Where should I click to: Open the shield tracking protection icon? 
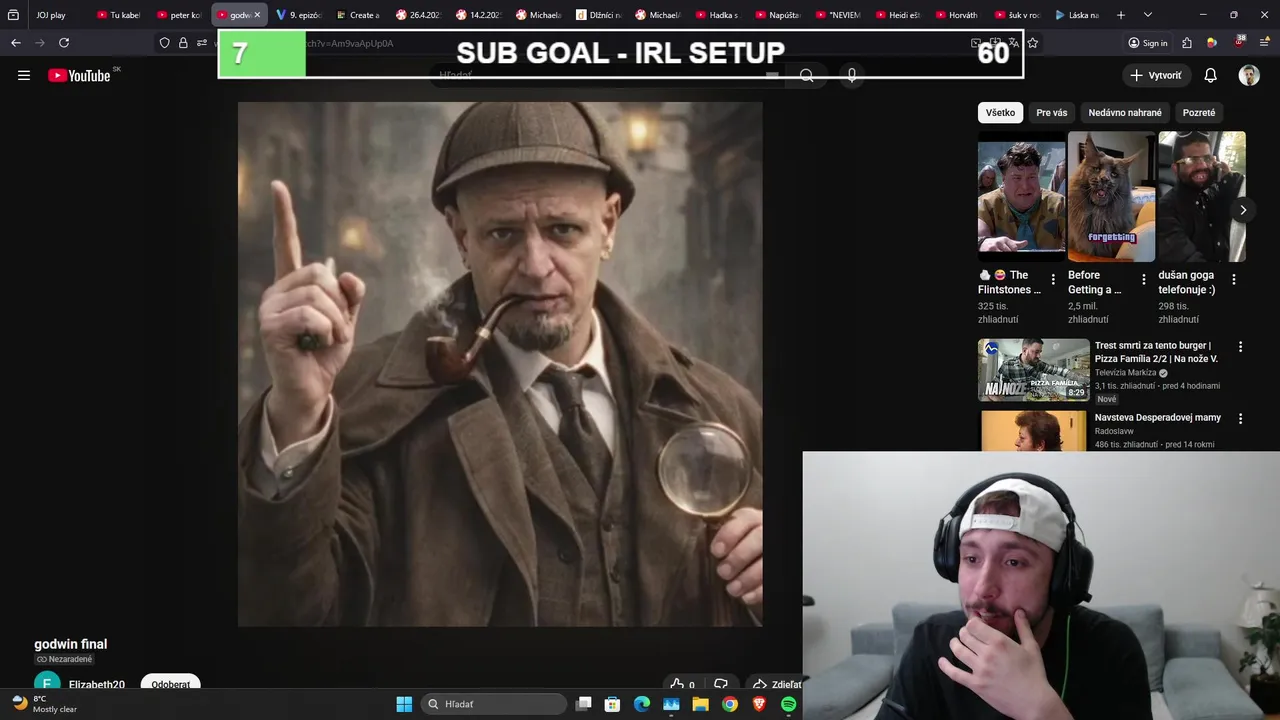tap(164, 43)
